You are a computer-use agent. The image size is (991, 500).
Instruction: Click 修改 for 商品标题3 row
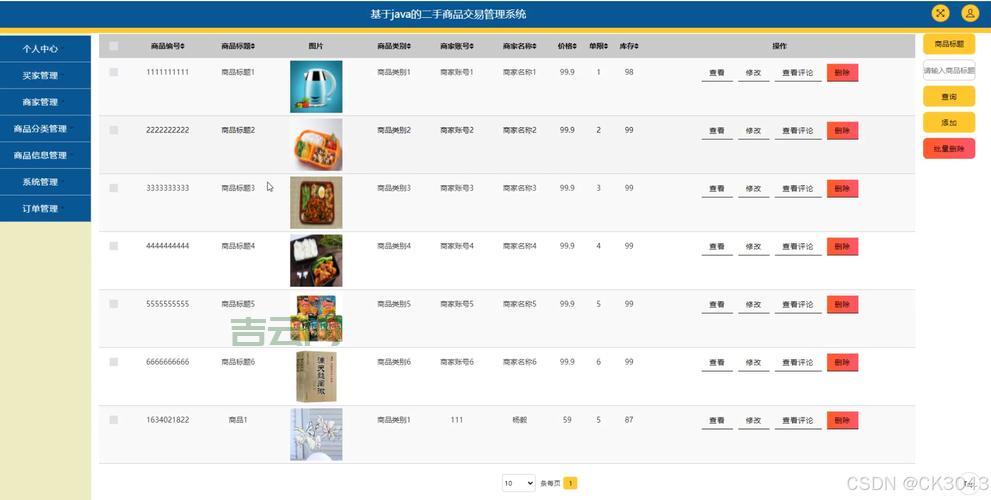753,189
